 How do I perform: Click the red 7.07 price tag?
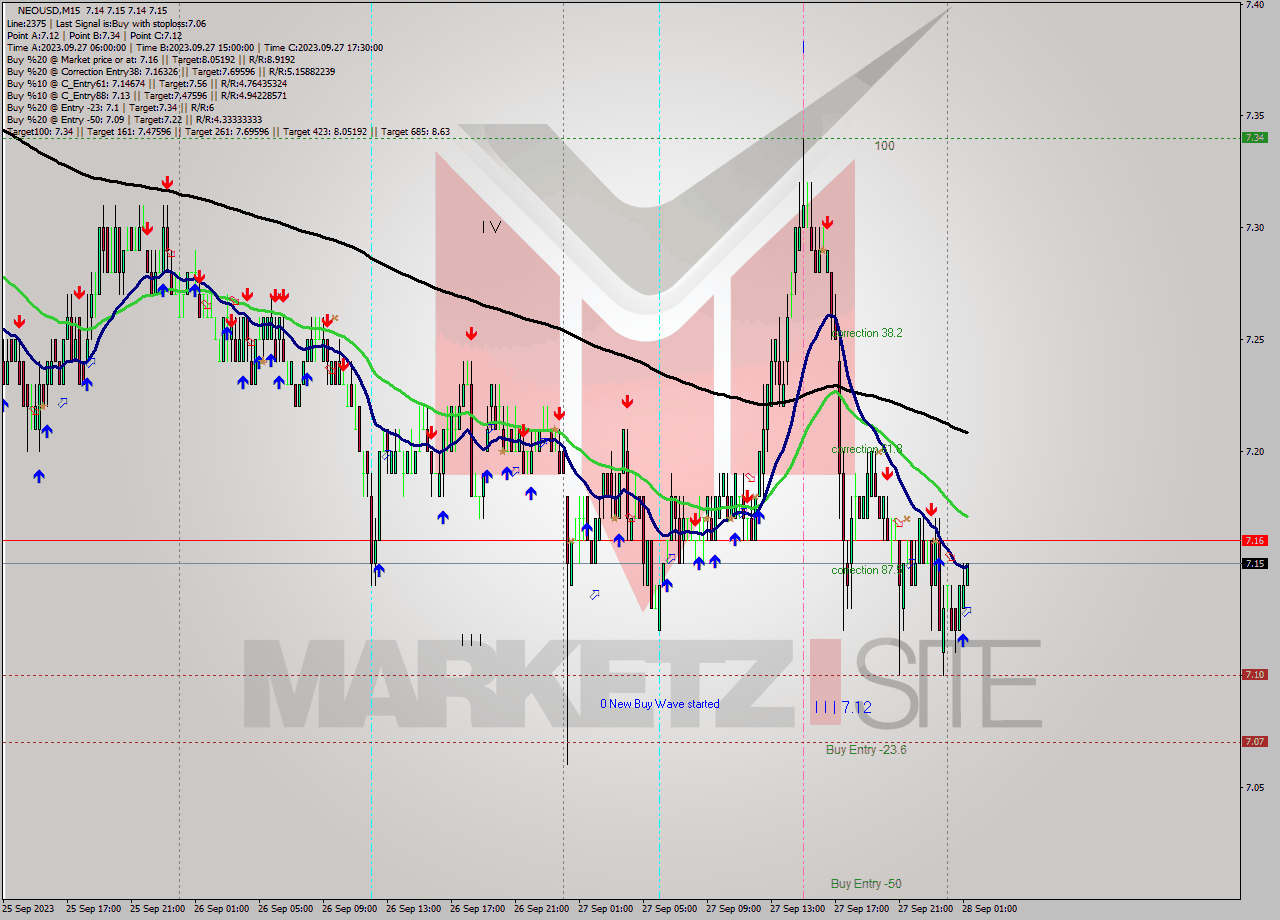tap(1254, 742)
